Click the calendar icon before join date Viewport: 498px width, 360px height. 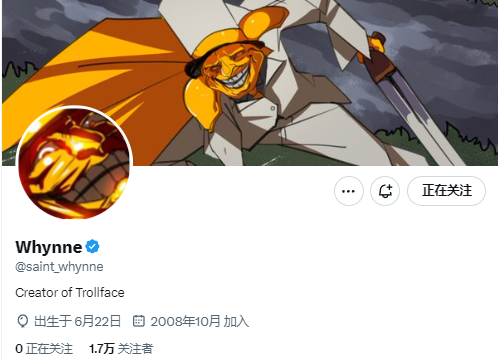tap(139, 321)
